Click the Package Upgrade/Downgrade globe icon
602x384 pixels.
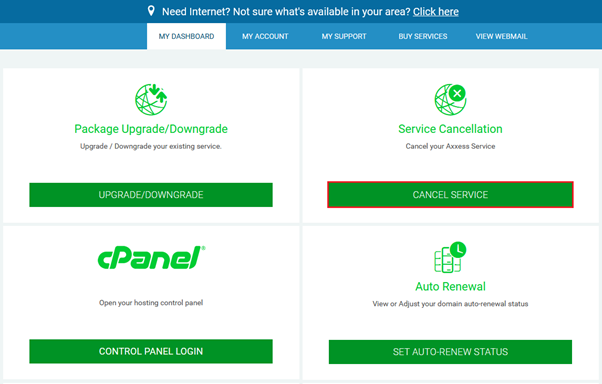[151, 99]
